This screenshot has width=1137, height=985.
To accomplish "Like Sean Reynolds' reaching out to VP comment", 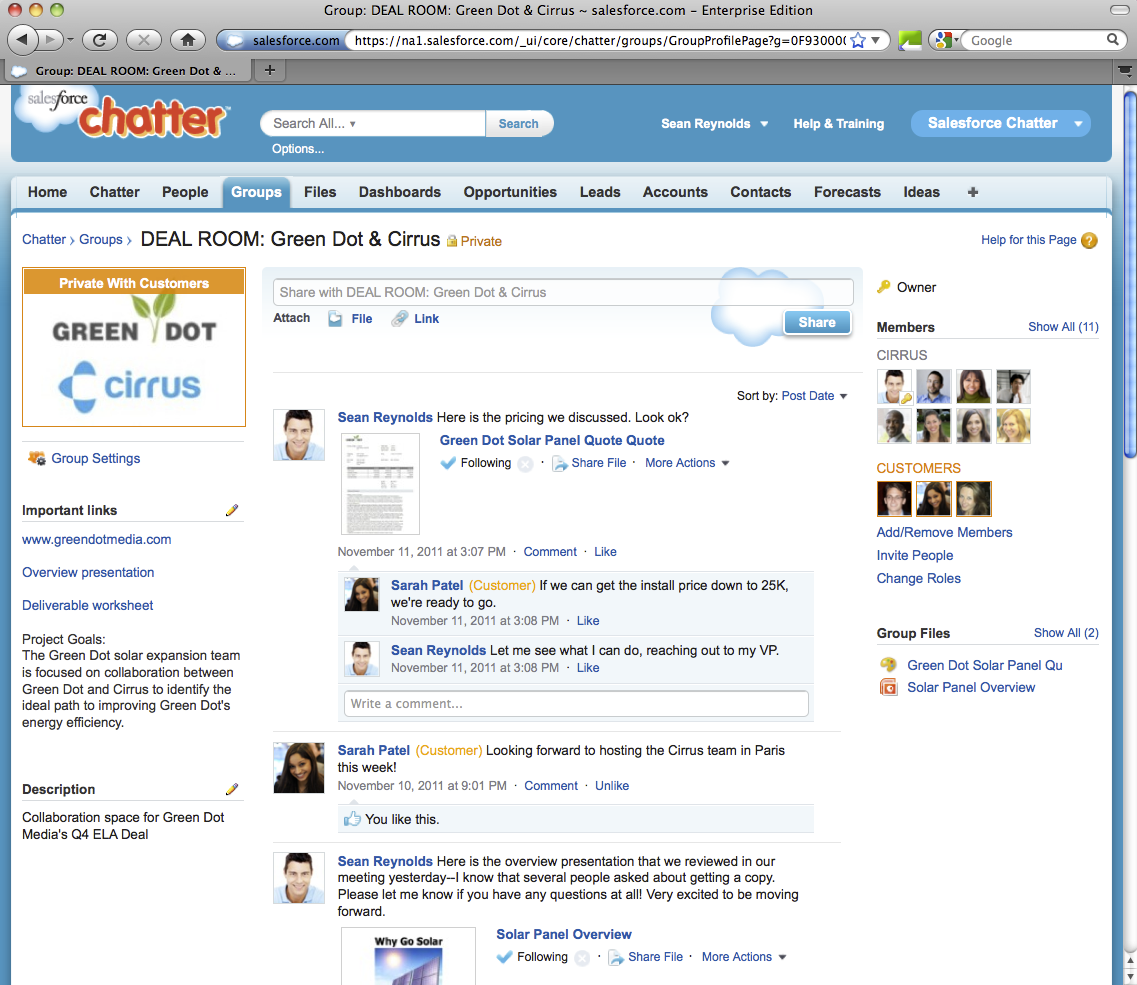I will point(588,668).
